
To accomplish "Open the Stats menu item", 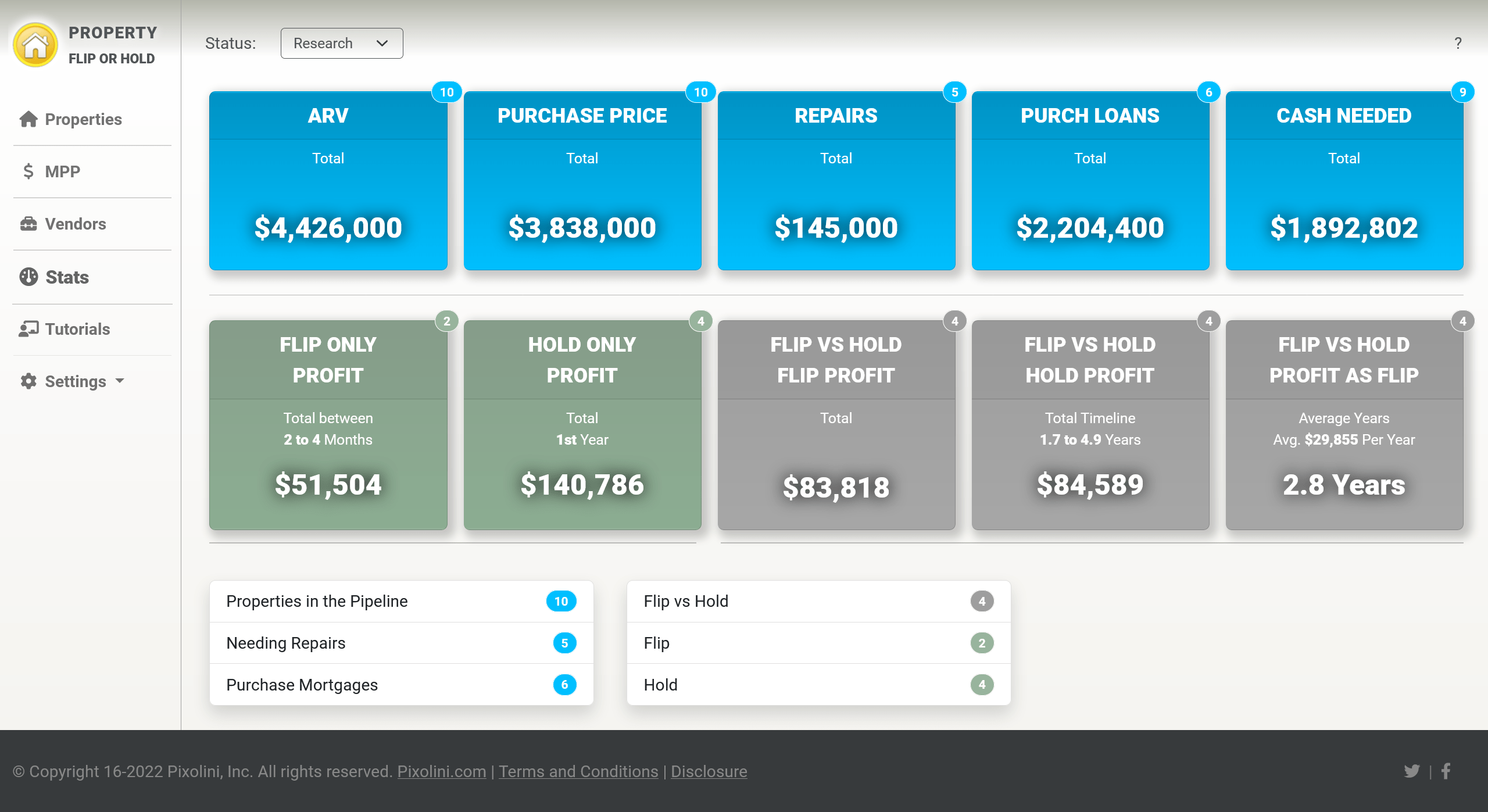I will [67, 277].
